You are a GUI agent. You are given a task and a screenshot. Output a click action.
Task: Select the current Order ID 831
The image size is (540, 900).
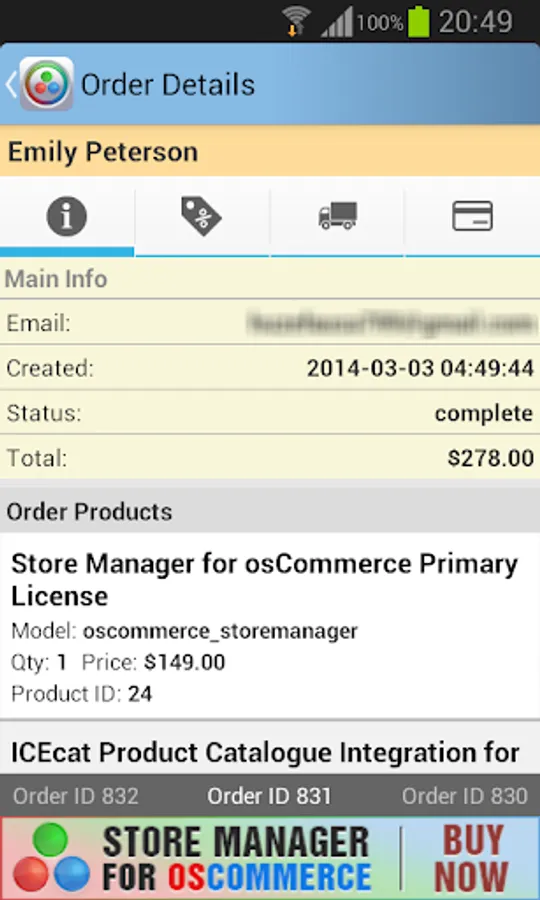pos(270,796)
